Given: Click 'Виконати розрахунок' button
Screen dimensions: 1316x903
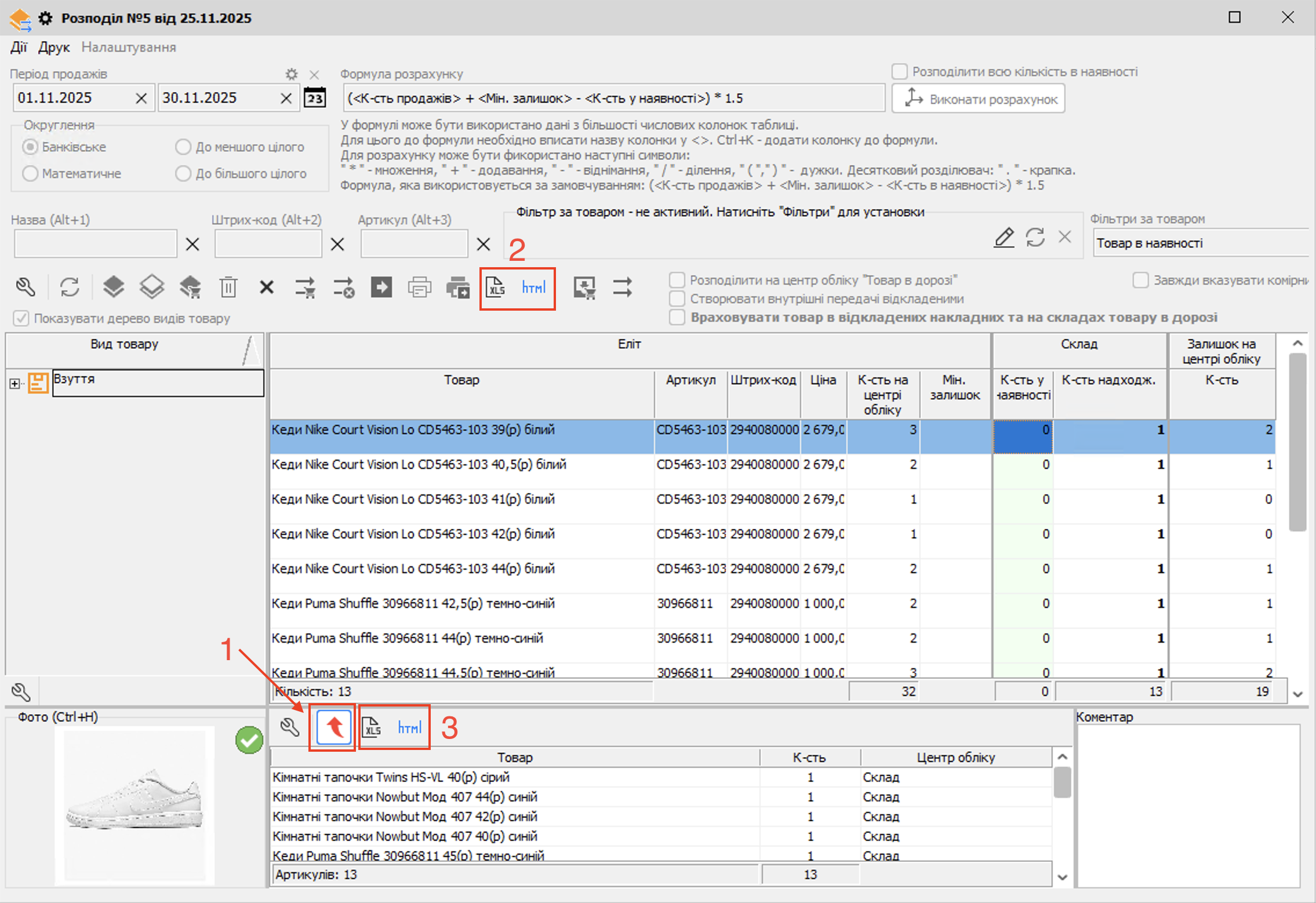Looking at the screenshot, I should point(979,99).
